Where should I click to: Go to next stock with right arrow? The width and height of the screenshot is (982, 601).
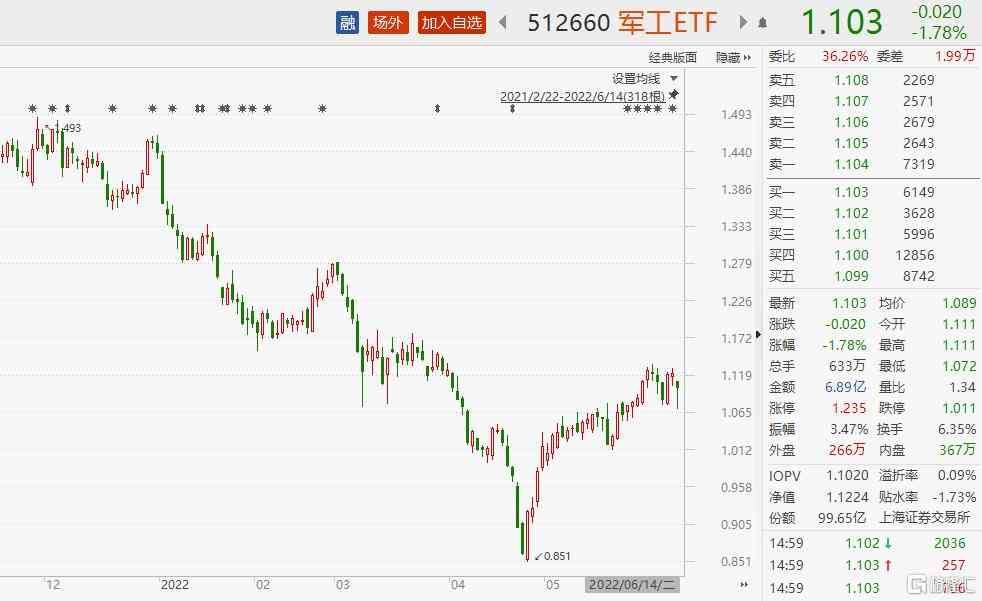coord(743,22)
